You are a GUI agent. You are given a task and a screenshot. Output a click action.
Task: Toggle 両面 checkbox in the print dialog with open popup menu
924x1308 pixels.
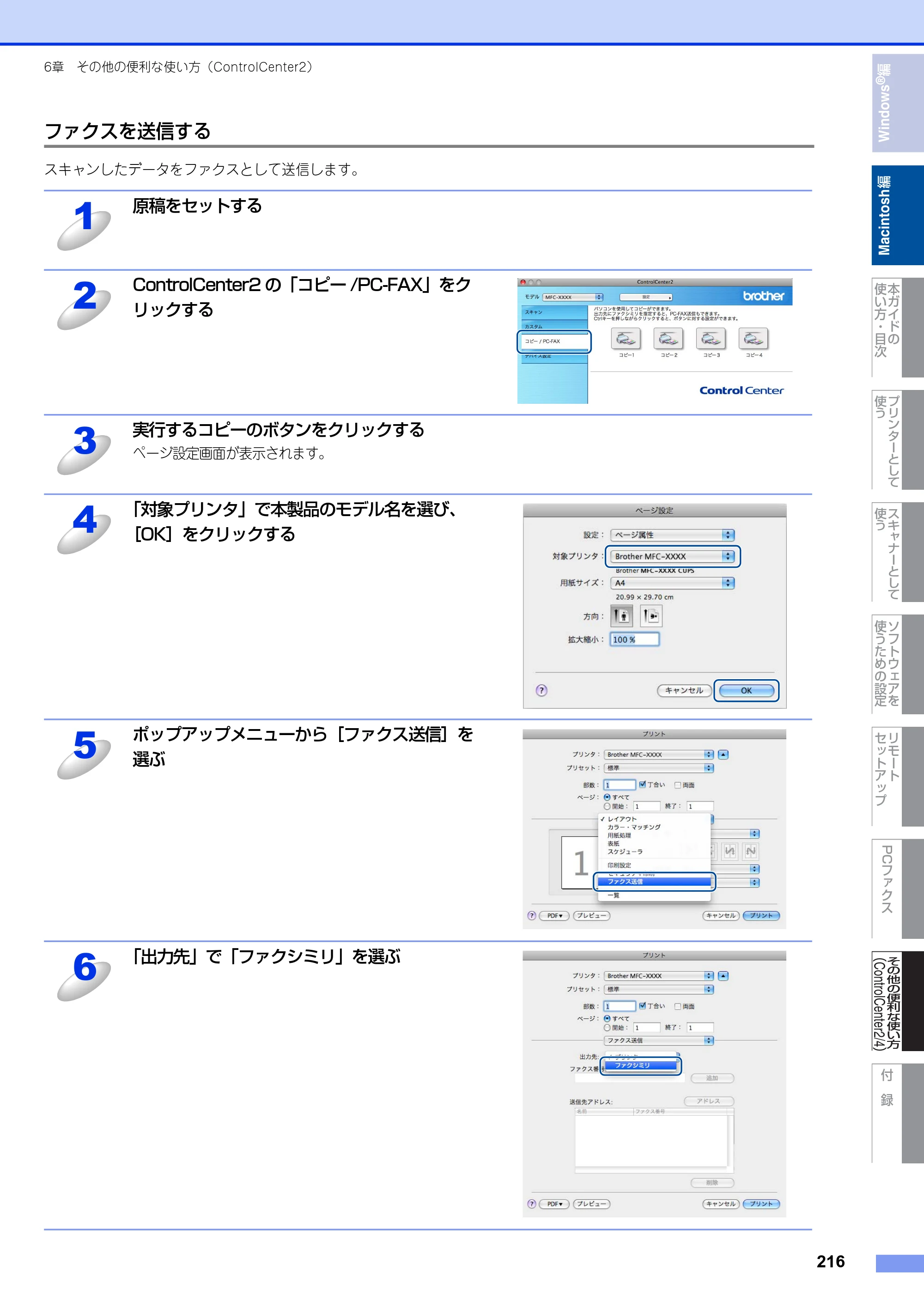tap(677, 785)
